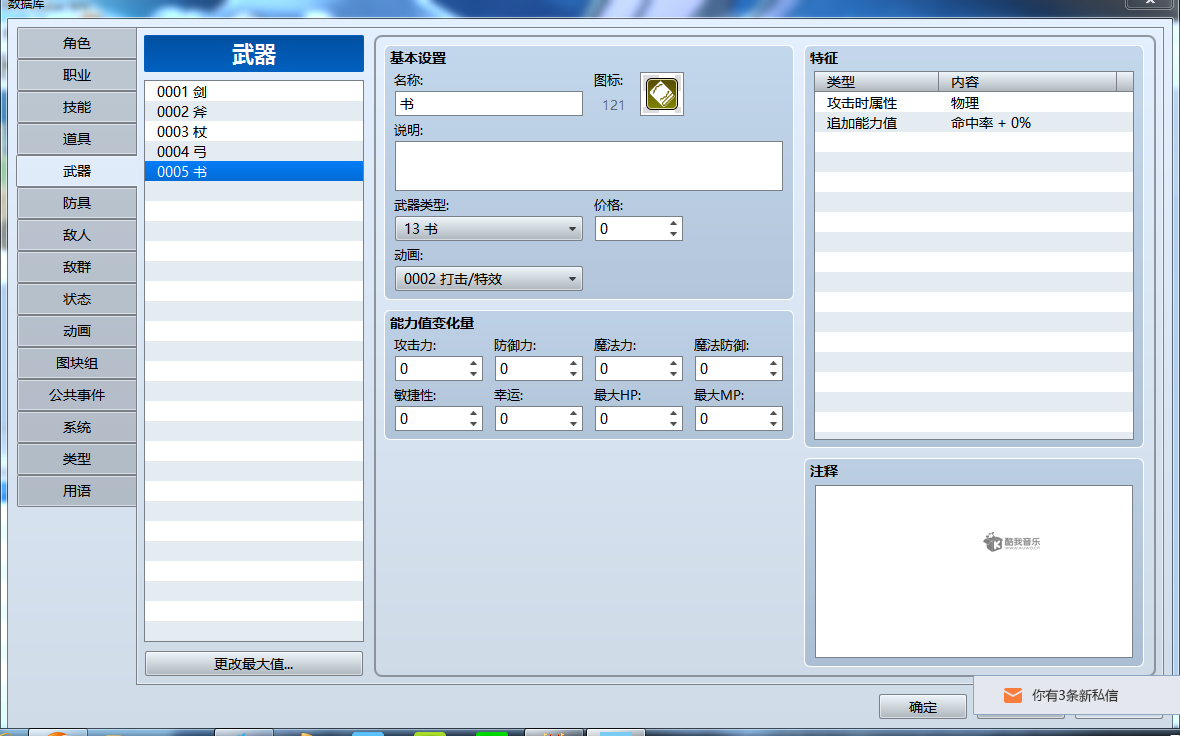Image resolution: width=1180 pixels, height=736 pixels.
Task: Select weapon 0002 斧 in the list
Action: click(254, 111)
